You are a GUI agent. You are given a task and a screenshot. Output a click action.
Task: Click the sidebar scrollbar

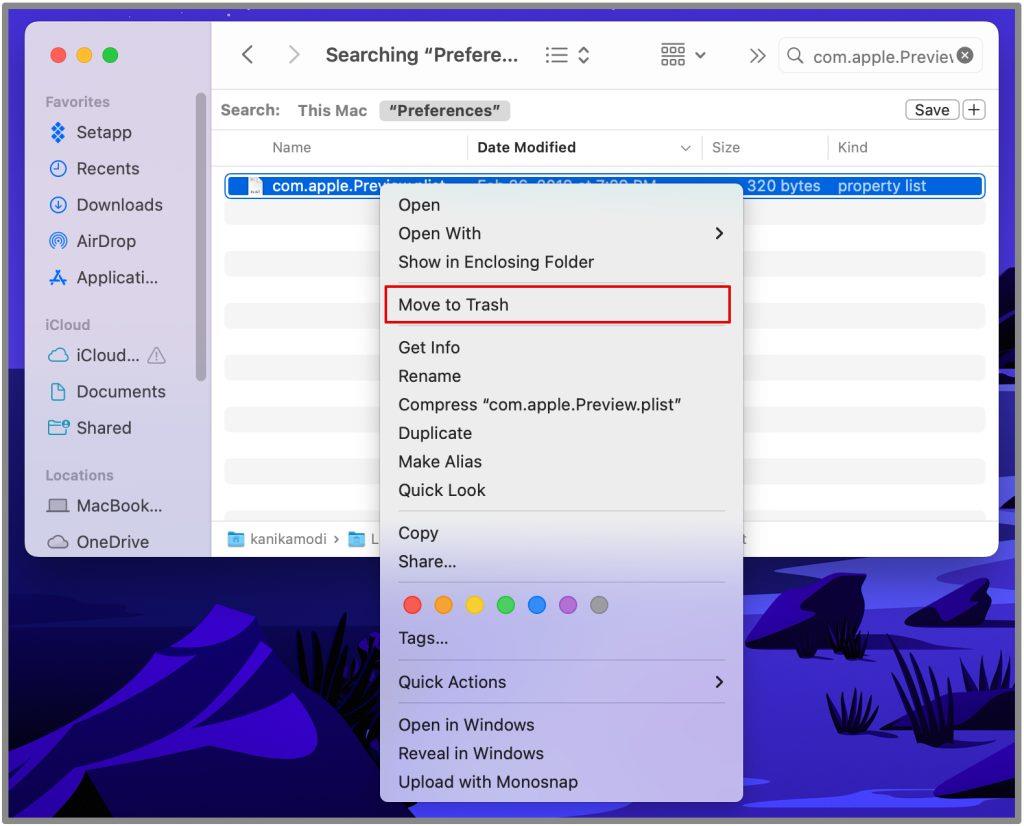[x=201, y=236]
